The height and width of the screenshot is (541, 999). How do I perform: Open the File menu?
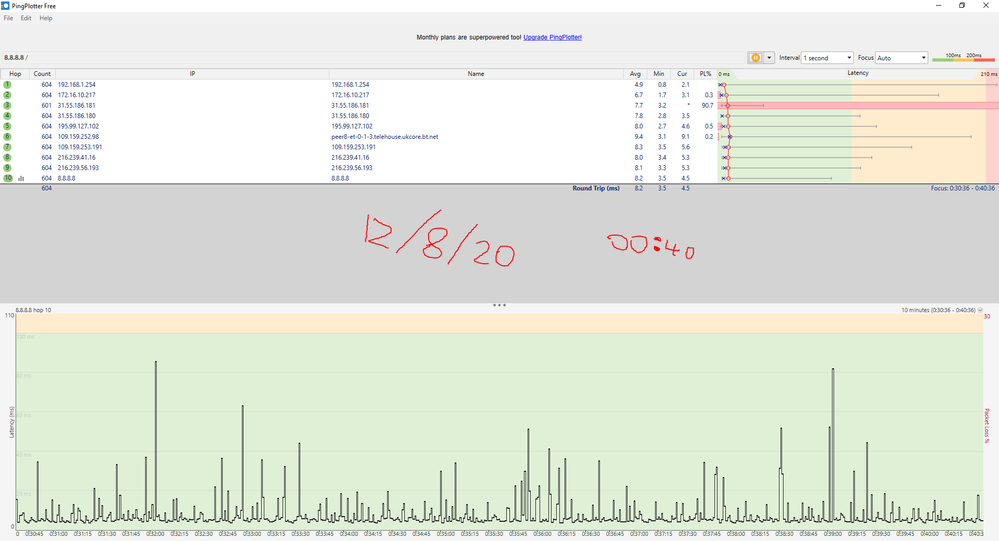coord(9,18)
